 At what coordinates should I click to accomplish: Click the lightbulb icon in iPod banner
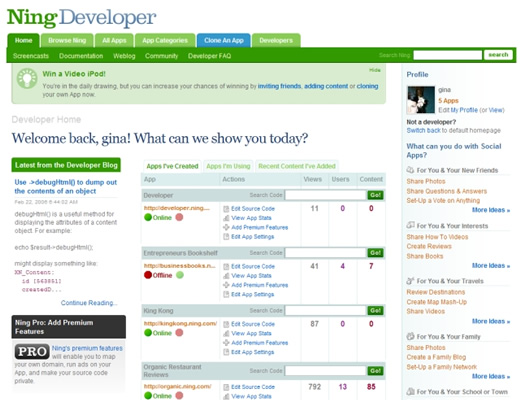[27, 78]
